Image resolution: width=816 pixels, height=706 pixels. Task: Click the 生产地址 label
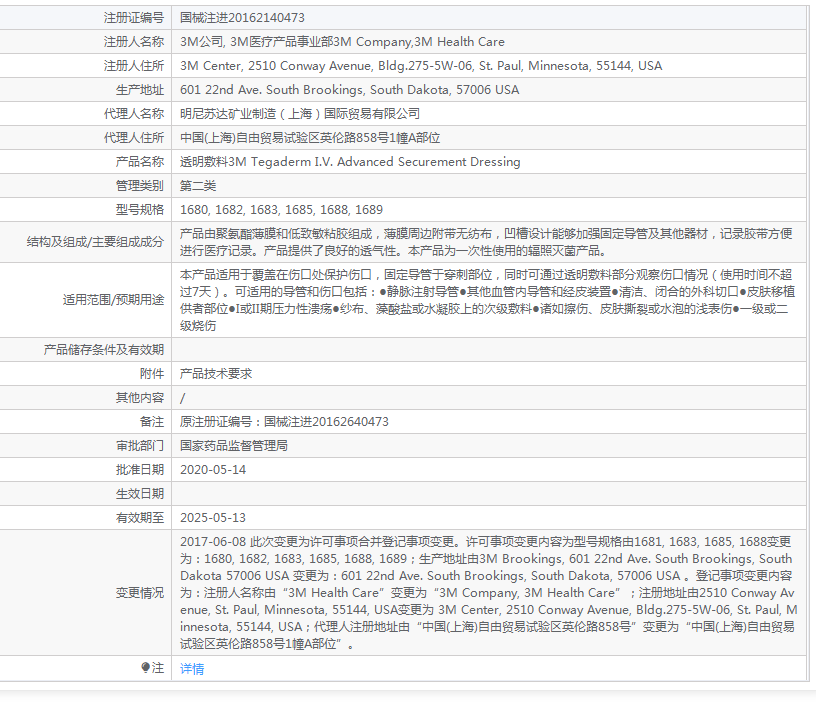tap(140, 89)
